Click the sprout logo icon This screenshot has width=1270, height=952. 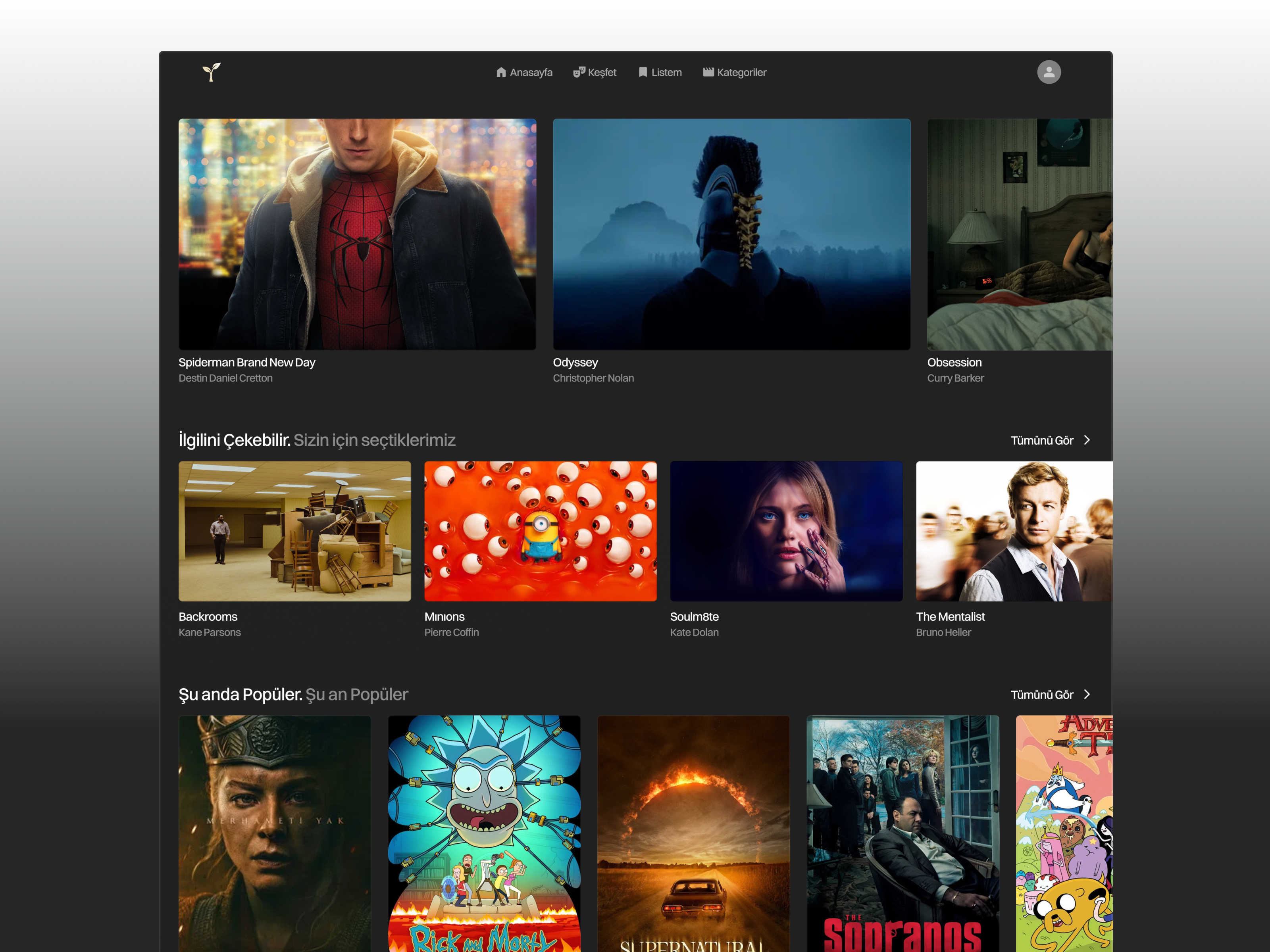[211, 72]
